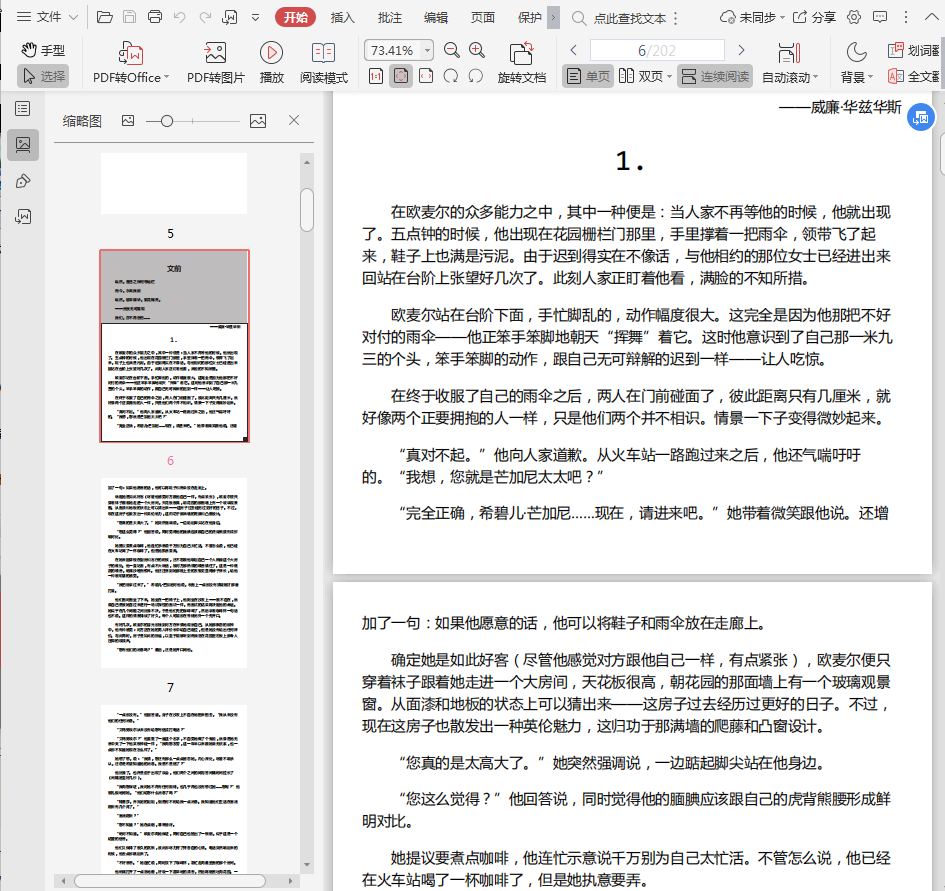945x891 pixels.
Task: Collapse the ribbon with the up chevron
Action: (931, 17)
